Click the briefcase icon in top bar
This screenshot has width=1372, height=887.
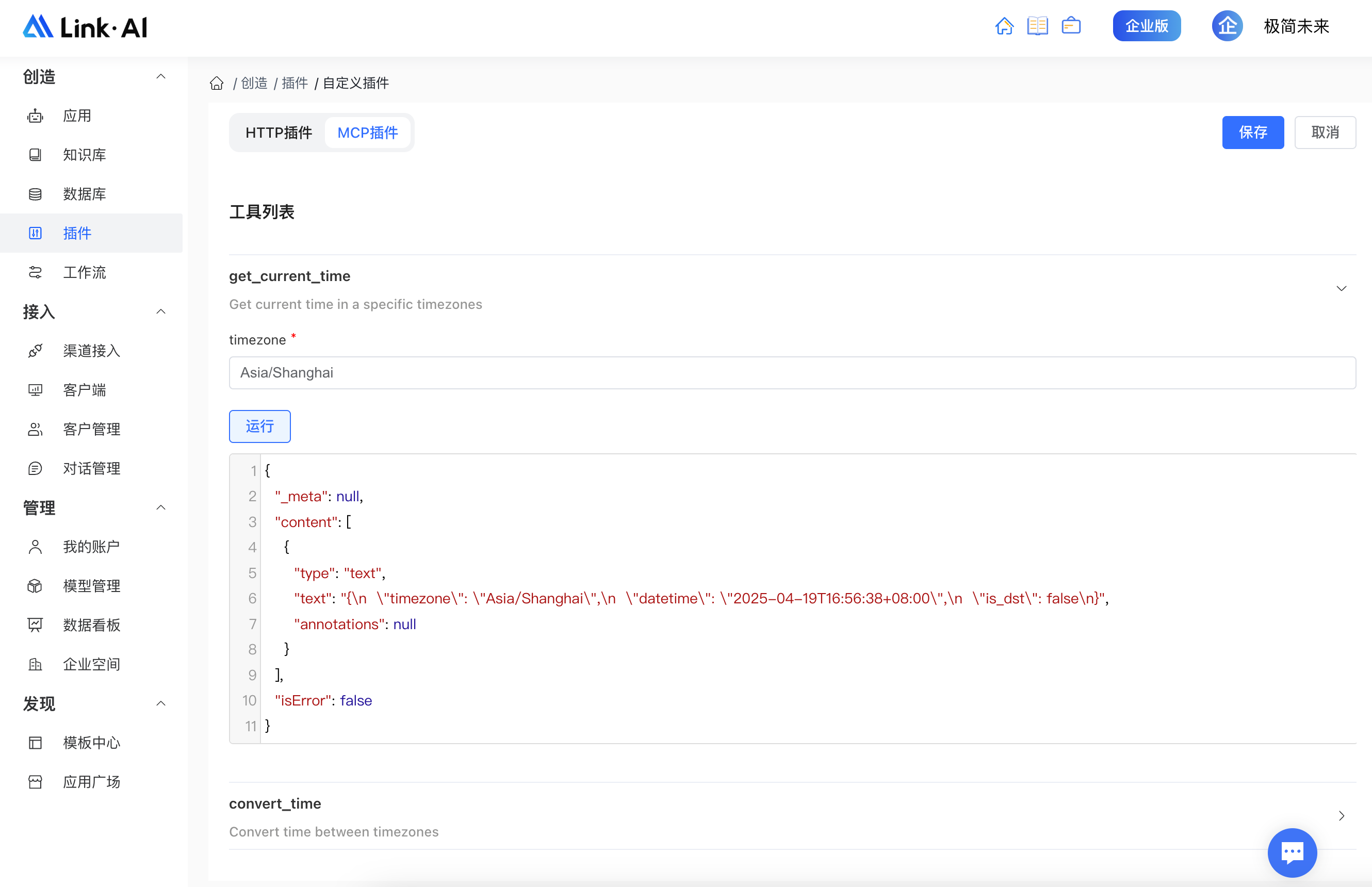[1071, 26]
